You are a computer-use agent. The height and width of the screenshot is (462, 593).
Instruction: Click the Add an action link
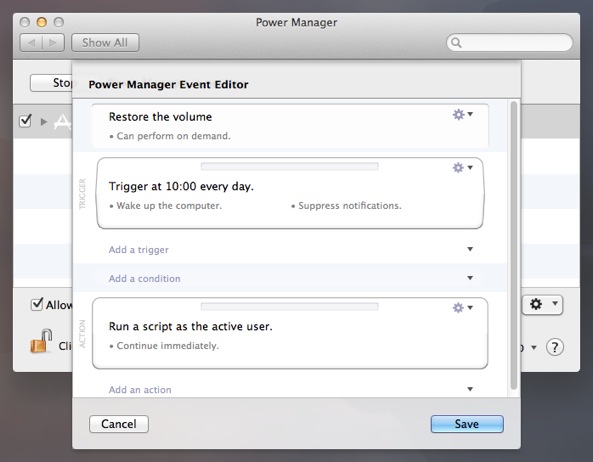tap(140, 390)
